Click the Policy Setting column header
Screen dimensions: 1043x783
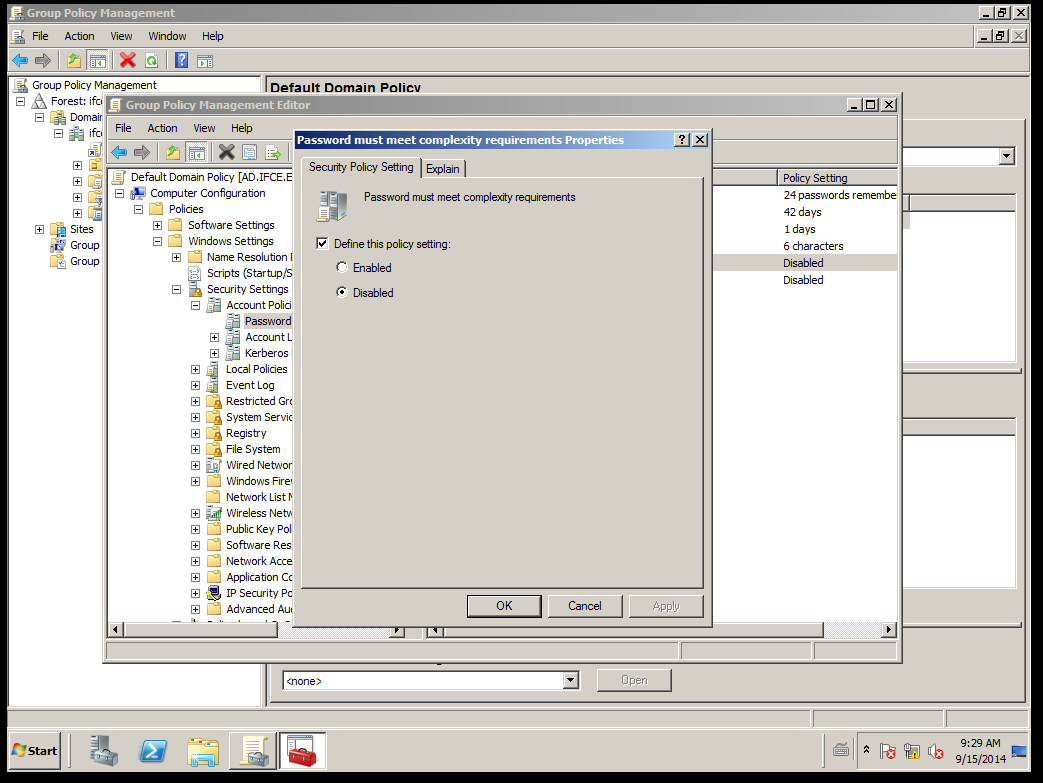(x=837, y=178)
